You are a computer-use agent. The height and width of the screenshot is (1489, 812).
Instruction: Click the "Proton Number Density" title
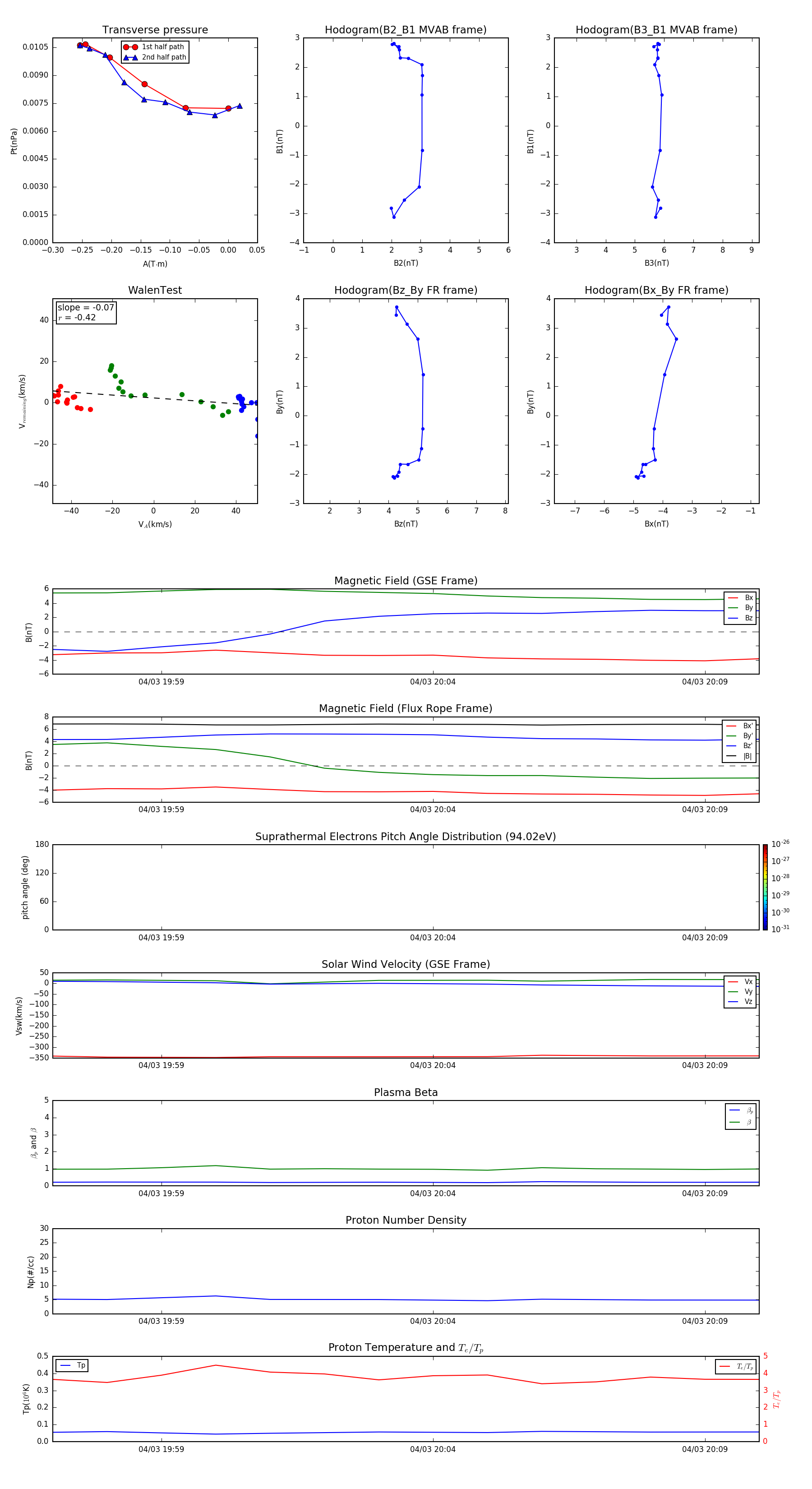(406, 1220)
